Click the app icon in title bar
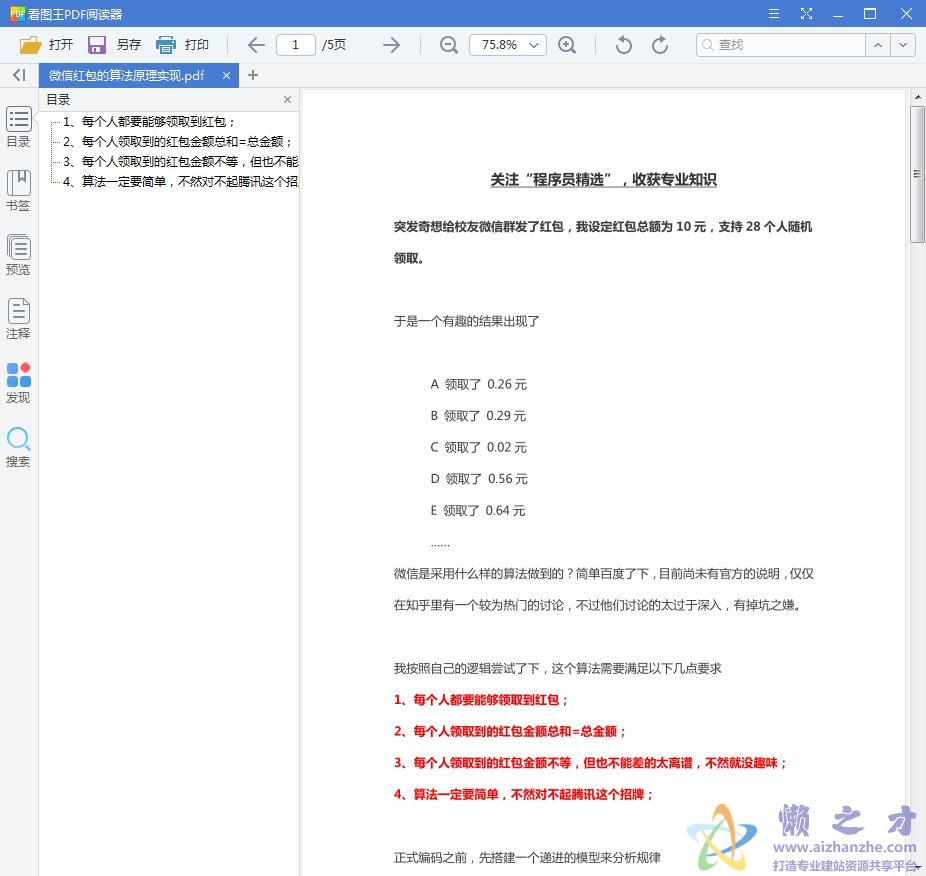Image resolution: width=926 pixels, height=876 pixels. [17, 14]
